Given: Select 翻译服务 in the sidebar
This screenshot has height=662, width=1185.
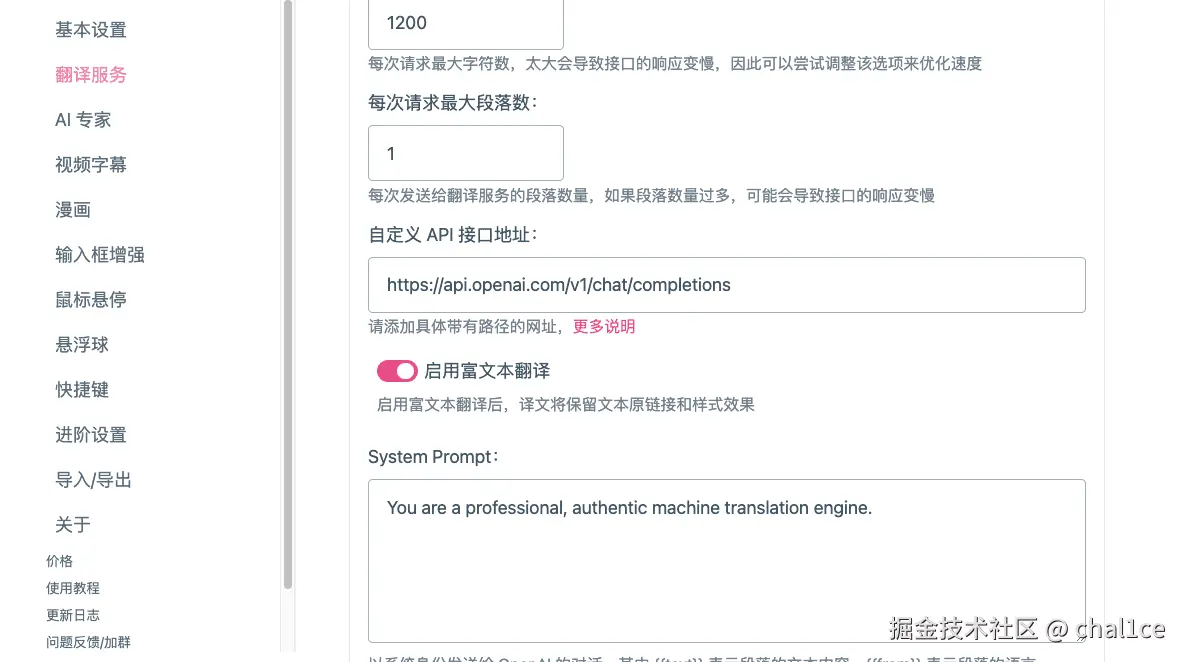Looking at the screenshot, I should pos(91,74).
